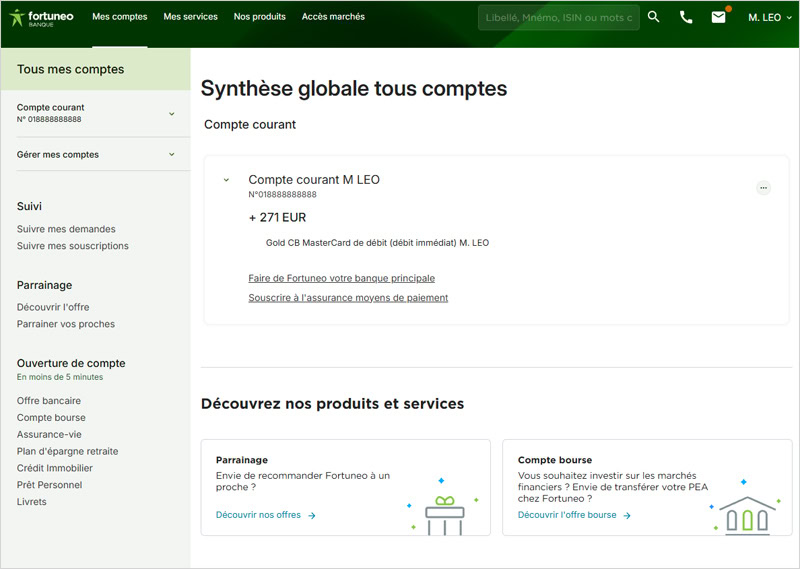
Task: Open the three-dot account options menu
Action: coord(763,188)
